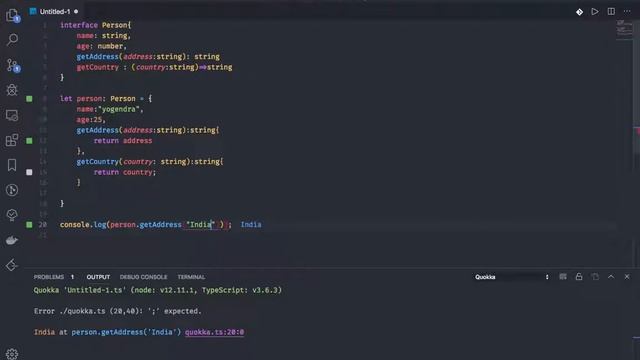Open output log in editor icon
The width and height of the screenshot is (640, 360).
coord(595,277)
